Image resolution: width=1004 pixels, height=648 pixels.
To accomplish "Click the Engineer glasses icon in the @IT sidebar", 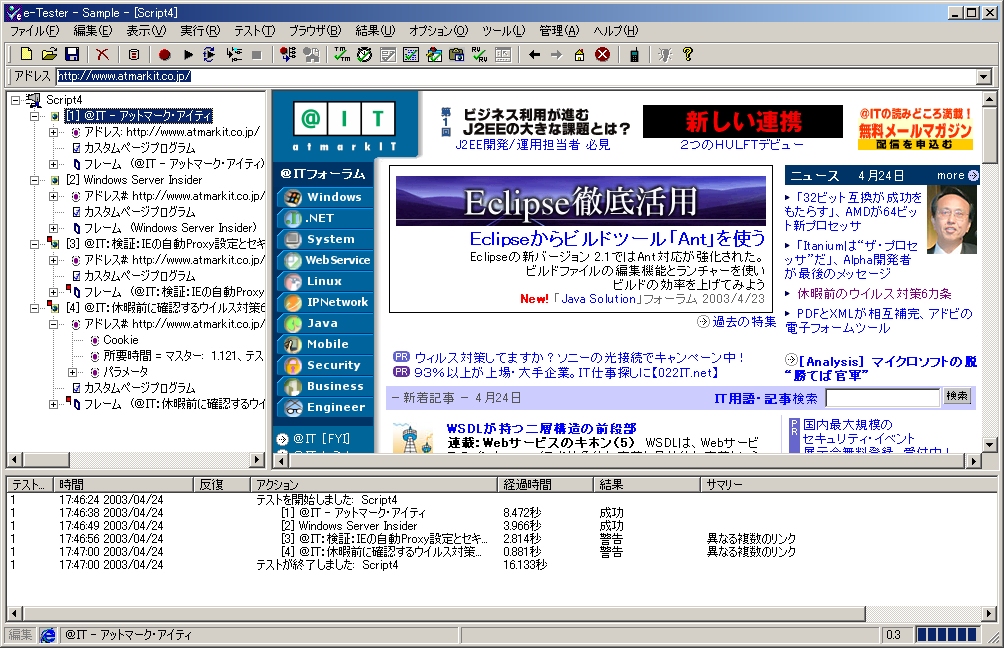I will point(293,407).
